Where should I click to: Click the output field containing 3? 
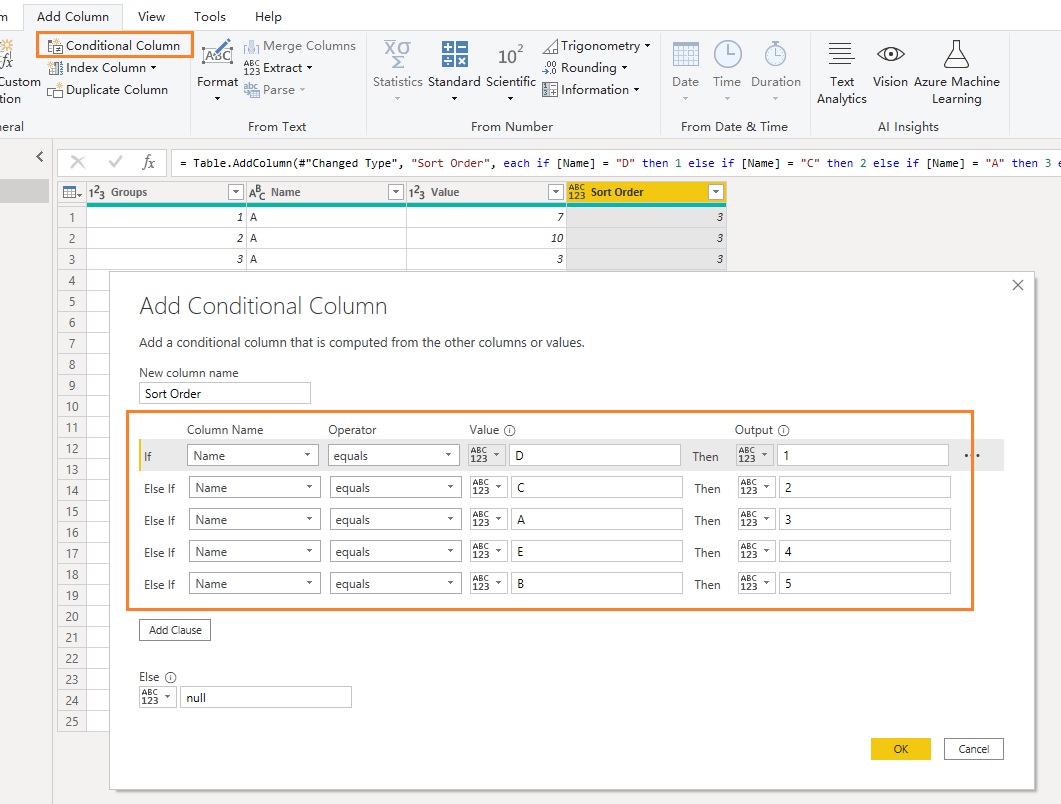pos(865,520)
